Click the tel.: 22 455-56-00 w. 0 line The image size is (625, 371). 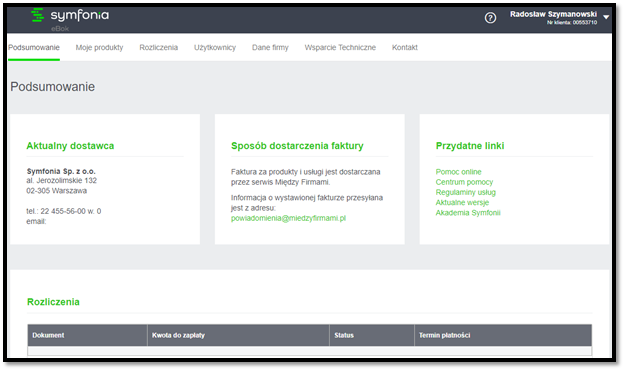pos(64,211)
